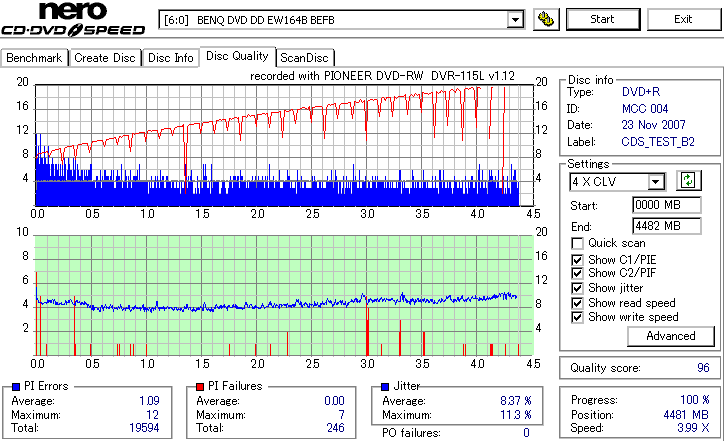Screen dimensions: 724x441
Task: Uncheck the Show jitter option
Action: tap(577, 288)
